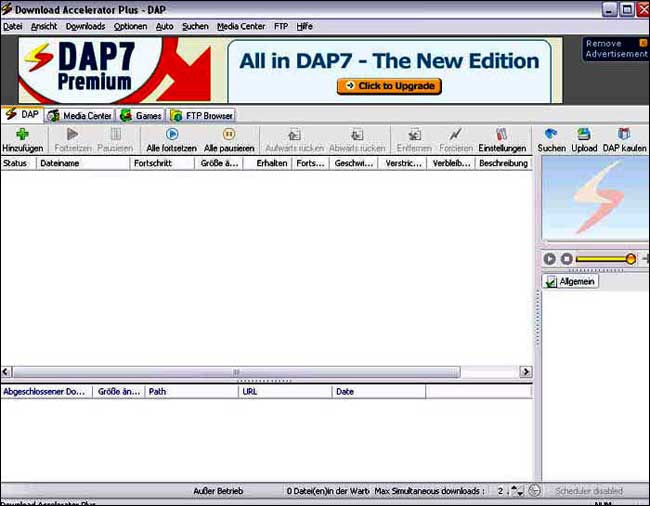Click the horizontal scrollbar thumb
650x506 pixels.
(x=236, y=372)
